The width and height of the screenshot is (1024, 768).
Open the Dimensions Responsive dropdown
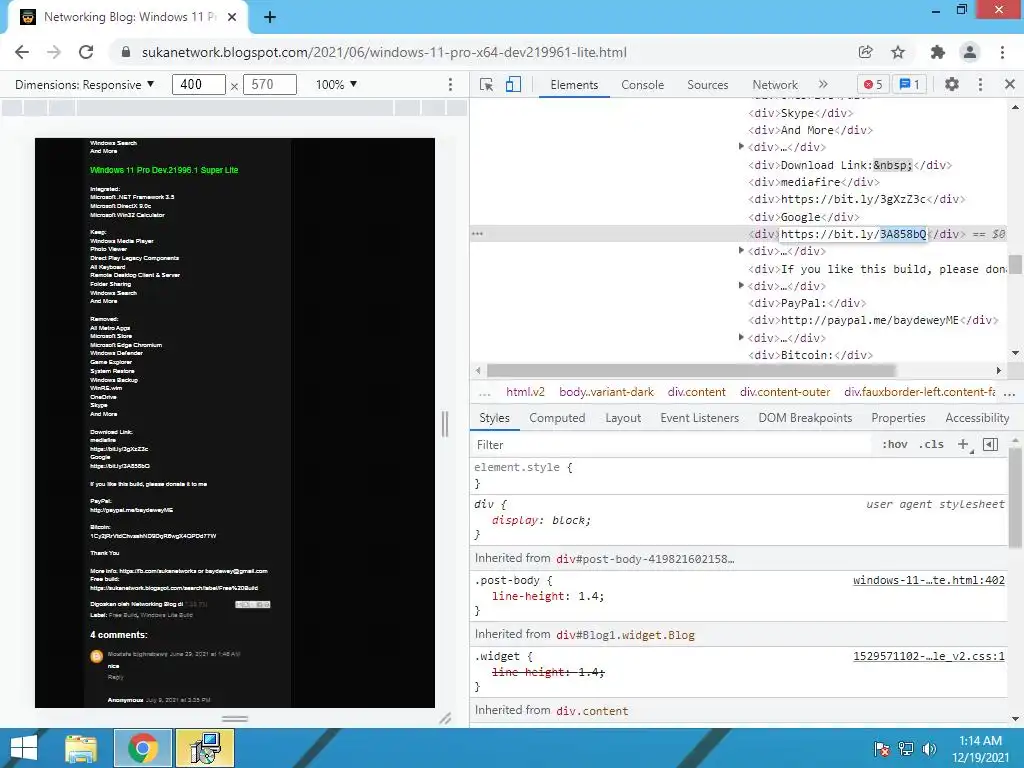pos(85,85)
